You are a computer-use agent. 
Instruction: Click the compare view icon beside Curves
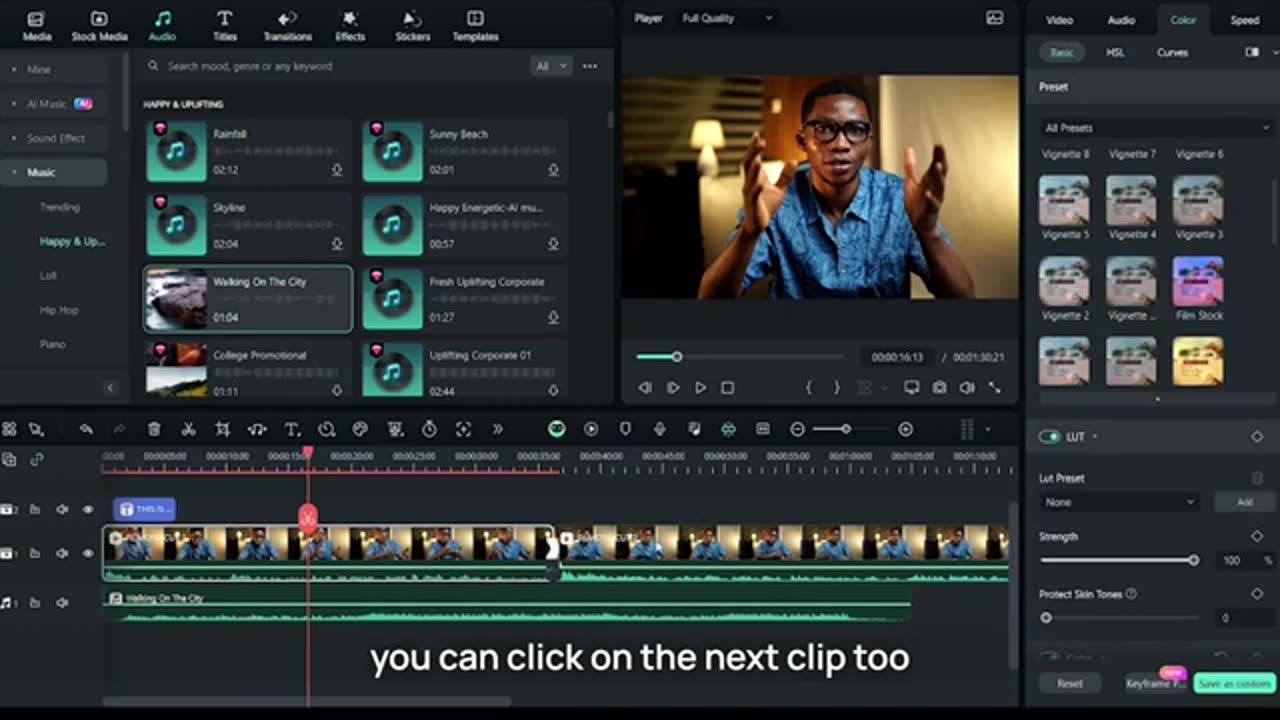point(1252,52)
